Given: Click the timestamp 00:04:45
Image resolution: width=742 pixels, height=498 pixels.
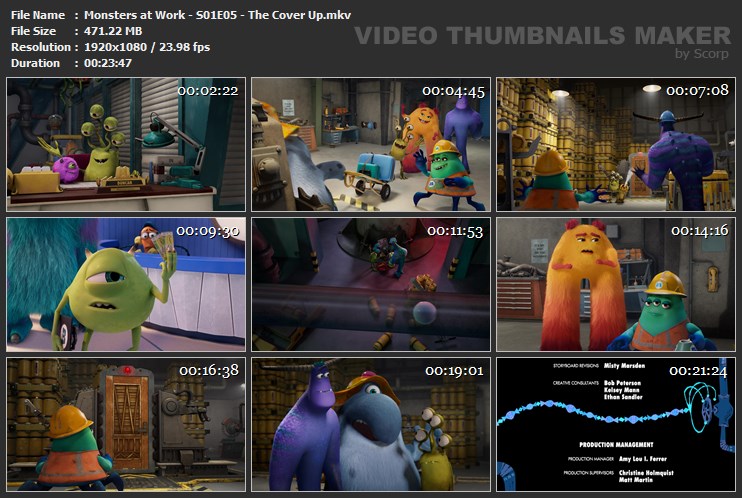Looking at the screenshot, I should point(453,91).
